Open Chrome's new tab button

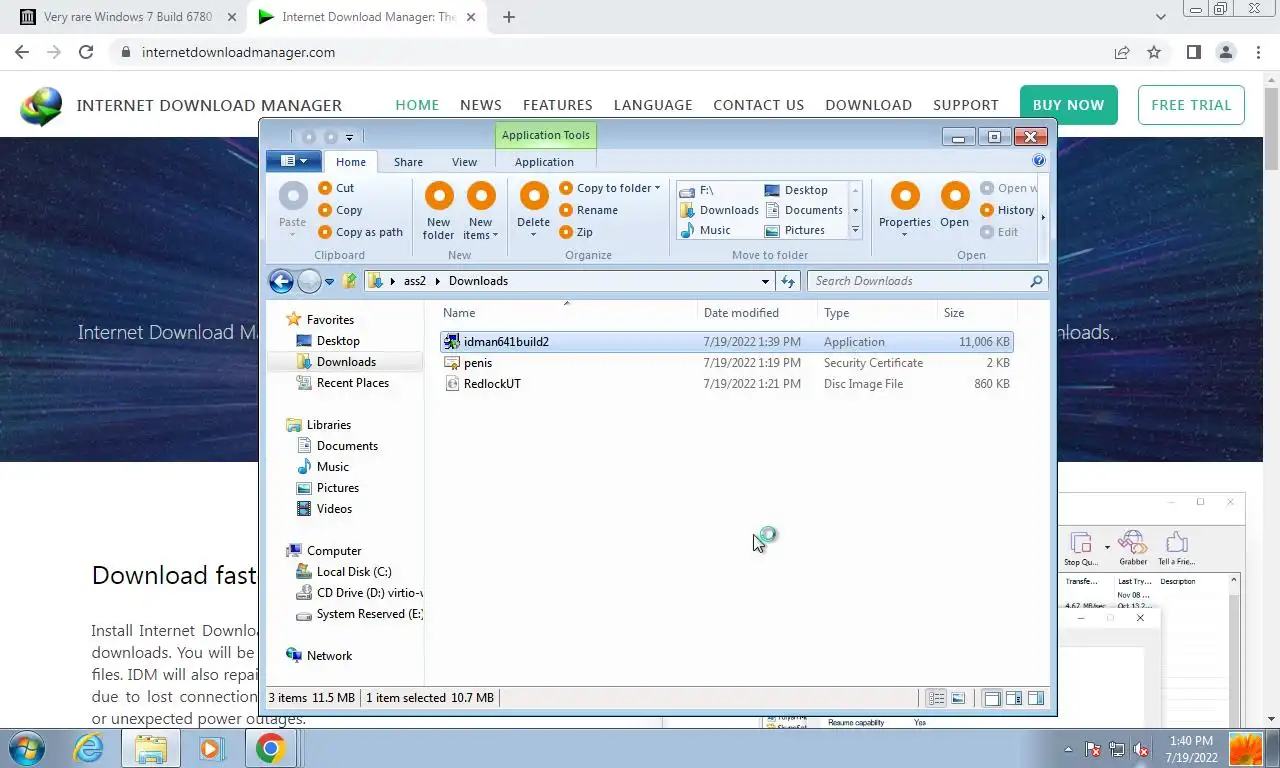tap(508, 17)
